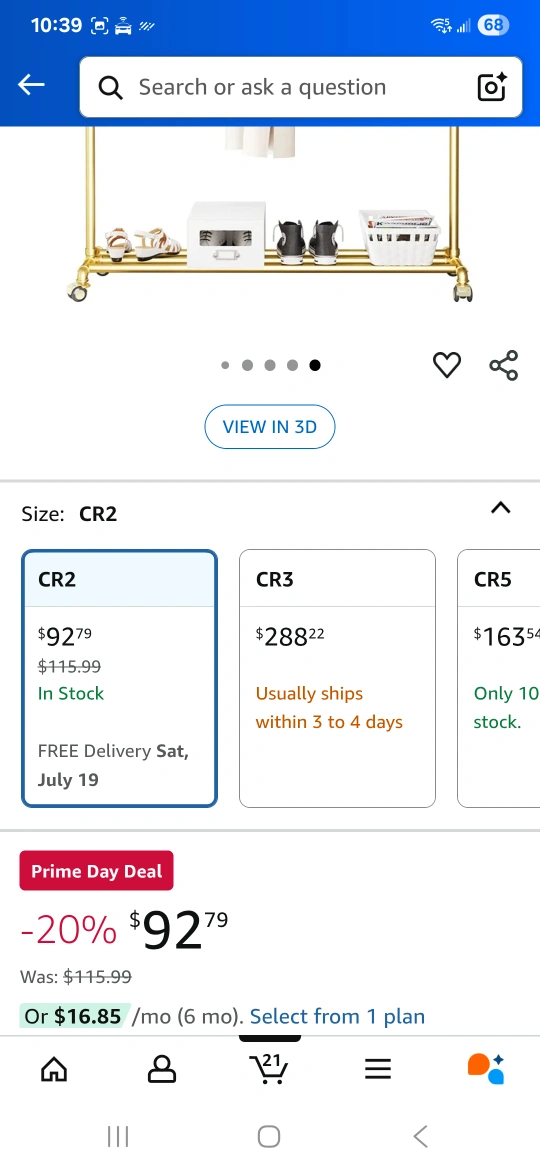Select the CR5 size option
Screen dimensions: 540x1170
pos(498,678)
